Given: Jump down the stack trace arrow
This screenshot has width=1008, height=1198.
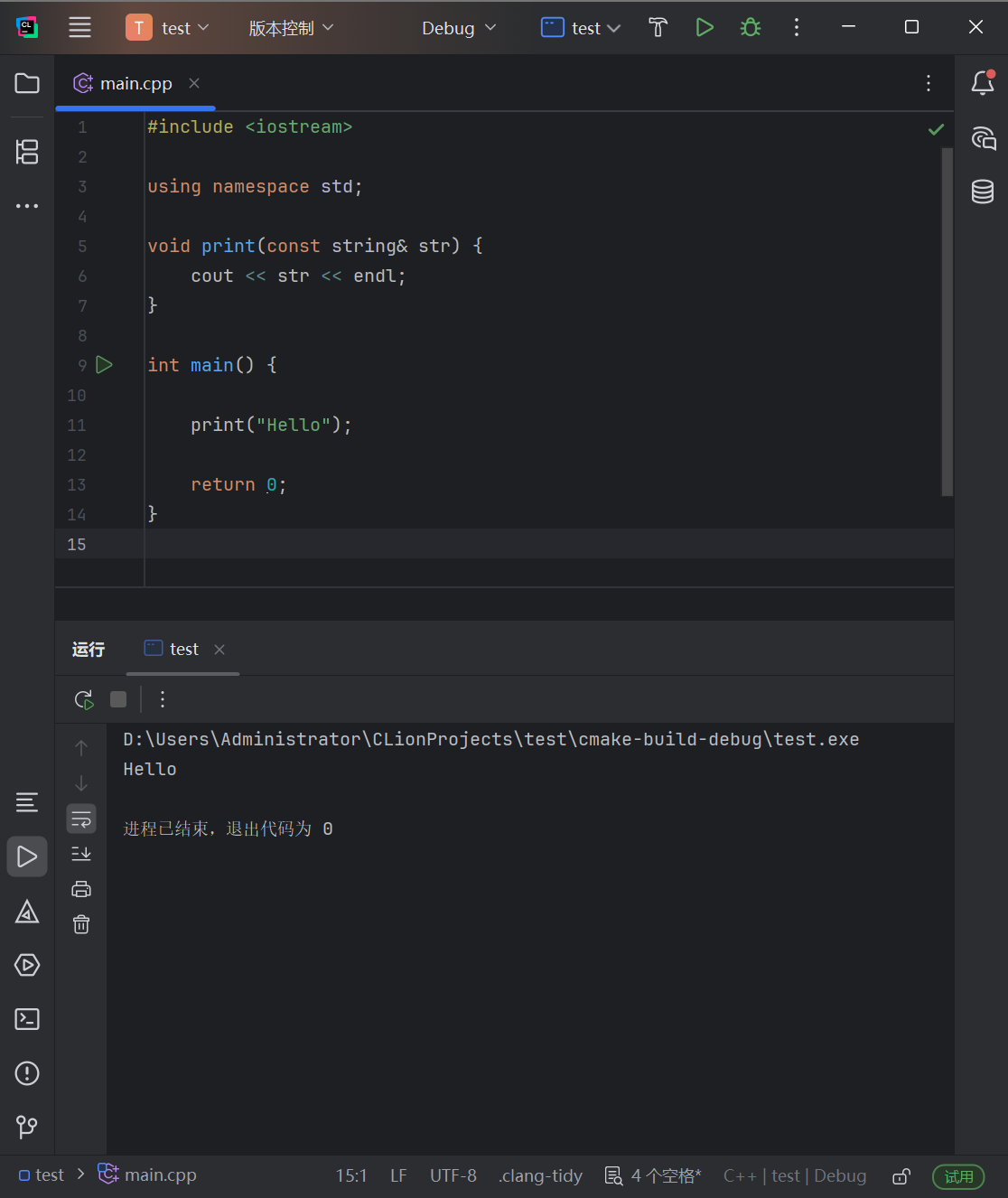Looking at the screenshot, I should point(81,783).
